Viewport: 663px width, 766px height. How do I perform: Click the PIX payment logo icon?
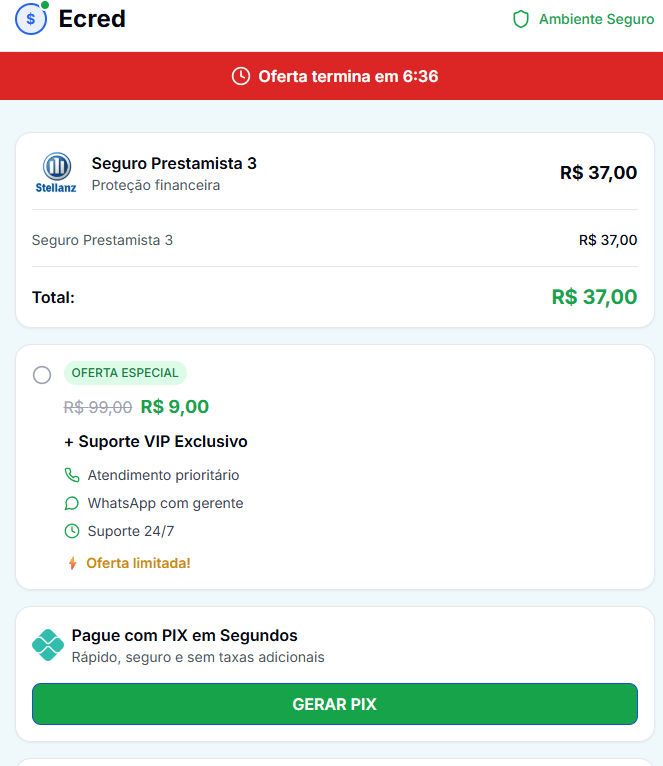click(48, 645)
